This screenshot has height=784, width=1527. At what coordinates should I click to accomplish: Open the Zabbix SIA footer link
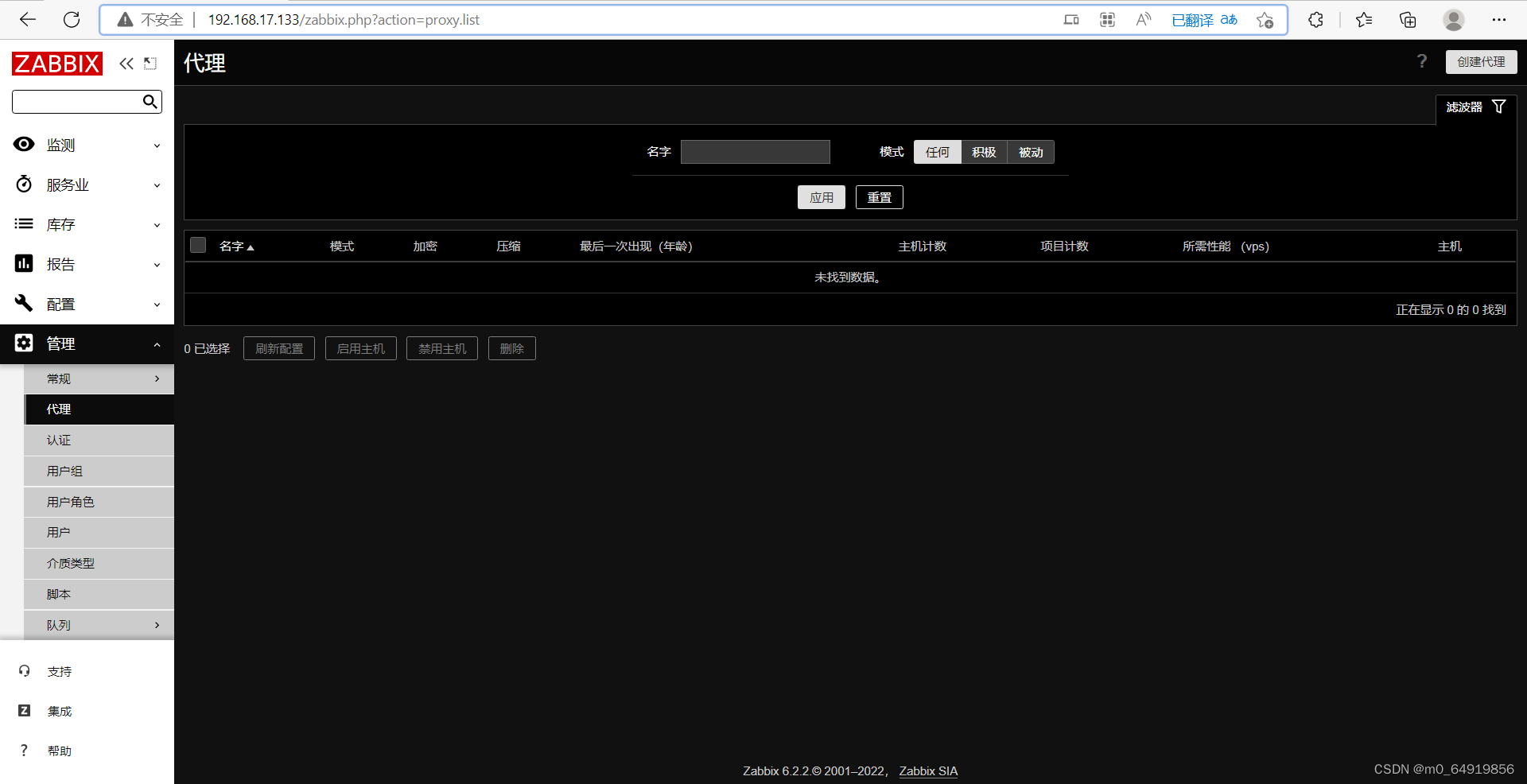click(x=928, y=770)
